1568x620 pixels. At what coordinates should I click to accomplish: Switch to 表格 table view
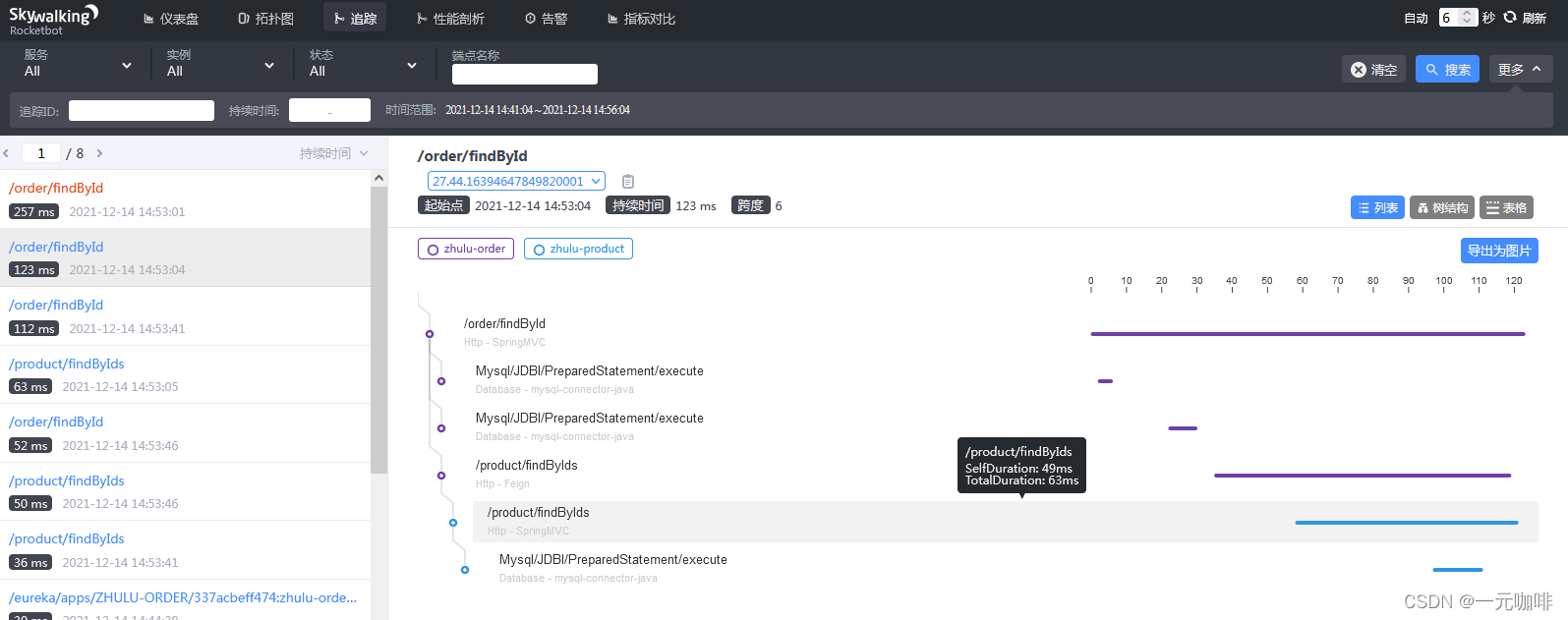(x=1506, y=207)
